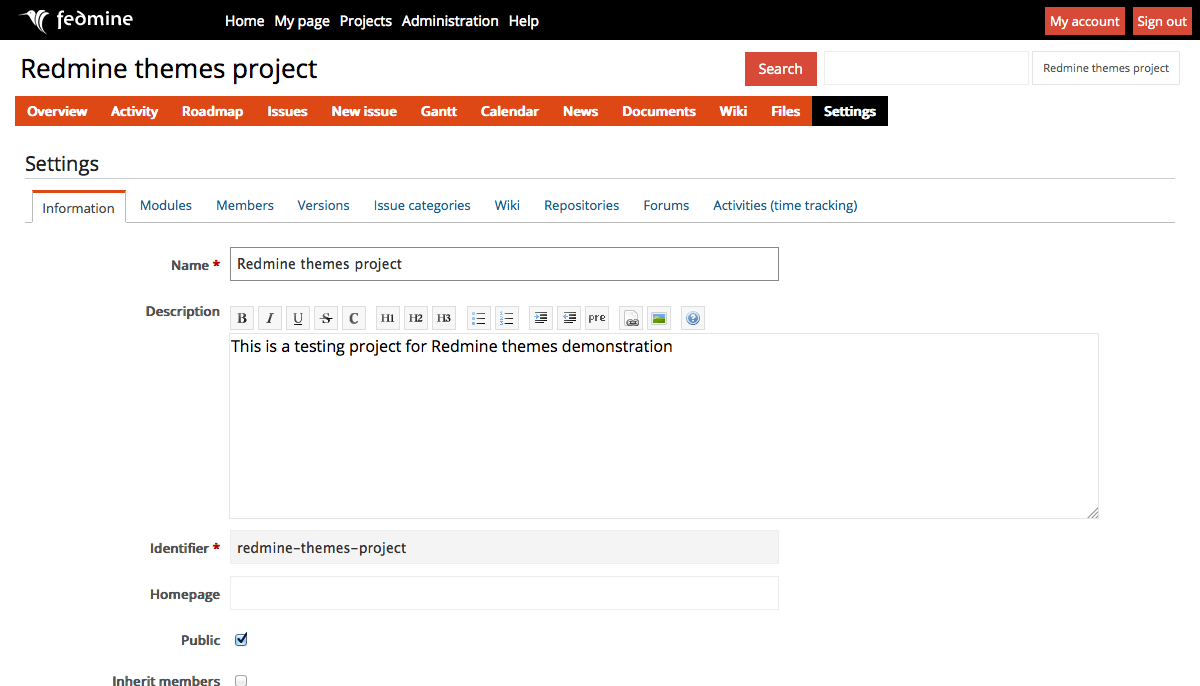The height and width of the screenshot is (686, 1200).
Task: Insert a bulleted list
Action: click(479, 318)
